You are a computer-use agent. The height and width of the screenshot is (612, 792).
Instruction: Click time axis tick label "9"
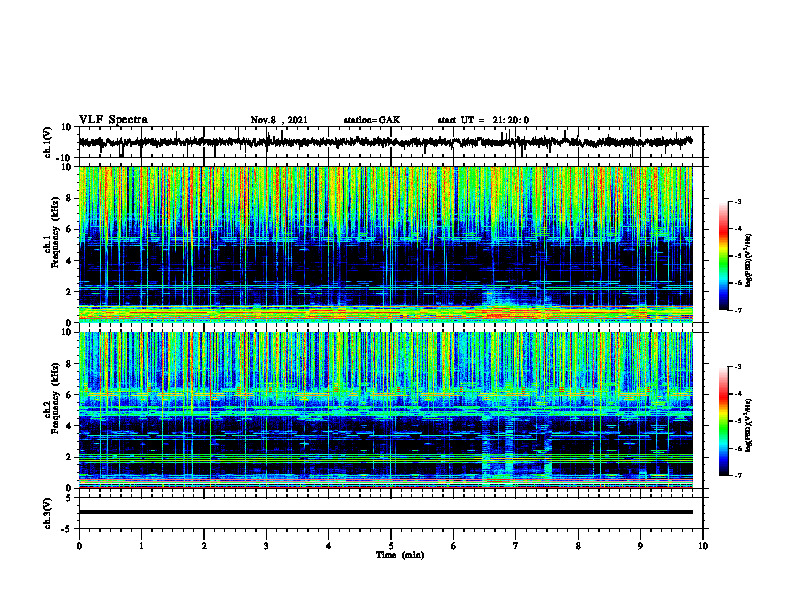[x=640, y=545]
